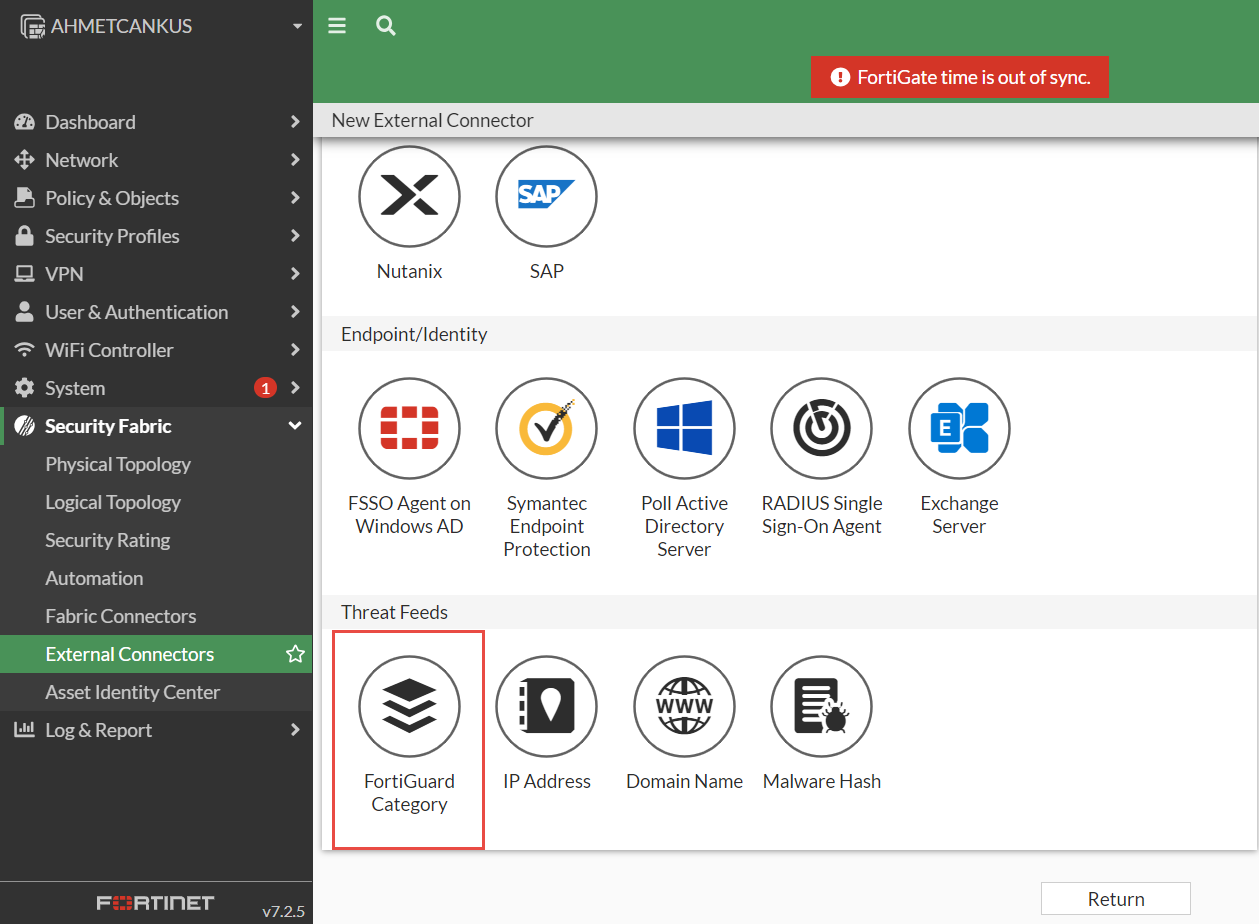Click the Dashboard gauge icon in sidebar
The width and height of the screenshot is (1259, 924).
(24, 122)
